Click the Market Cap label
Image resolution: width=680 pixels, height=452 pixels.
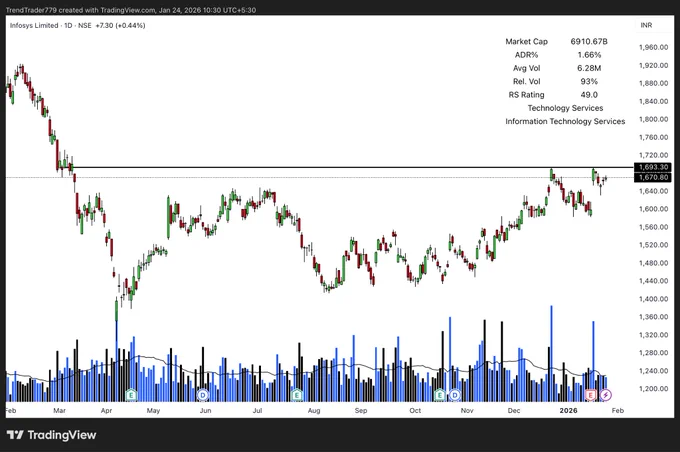pyautogui.click(x=526, y=42)
